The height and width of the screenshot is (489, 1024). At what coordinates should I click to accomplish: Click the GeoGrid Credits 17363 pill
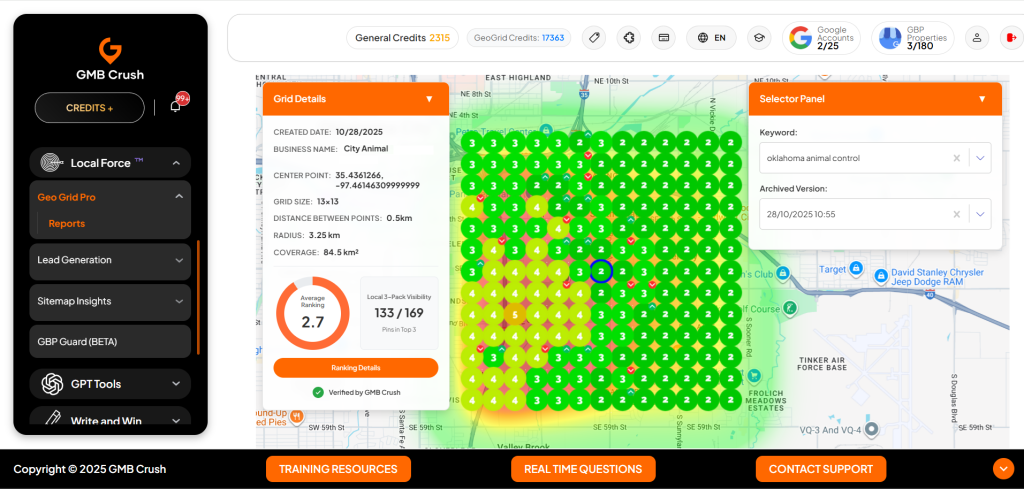519,38
